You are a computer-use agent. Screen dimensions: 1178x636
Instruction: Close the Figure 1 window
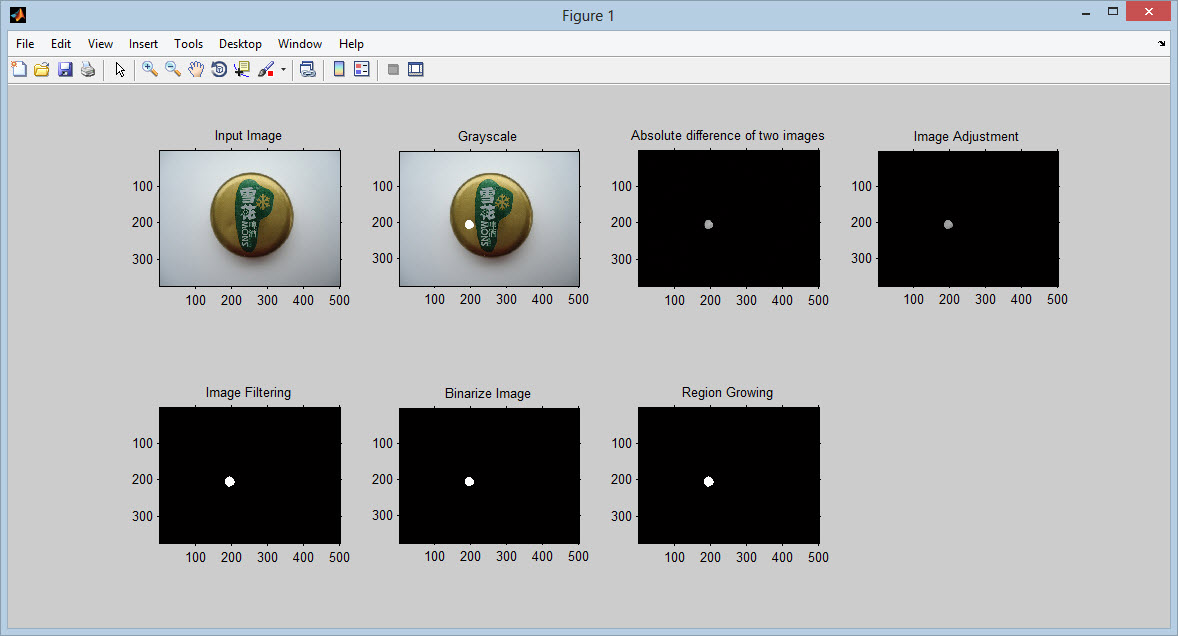tap(1149, 12)
